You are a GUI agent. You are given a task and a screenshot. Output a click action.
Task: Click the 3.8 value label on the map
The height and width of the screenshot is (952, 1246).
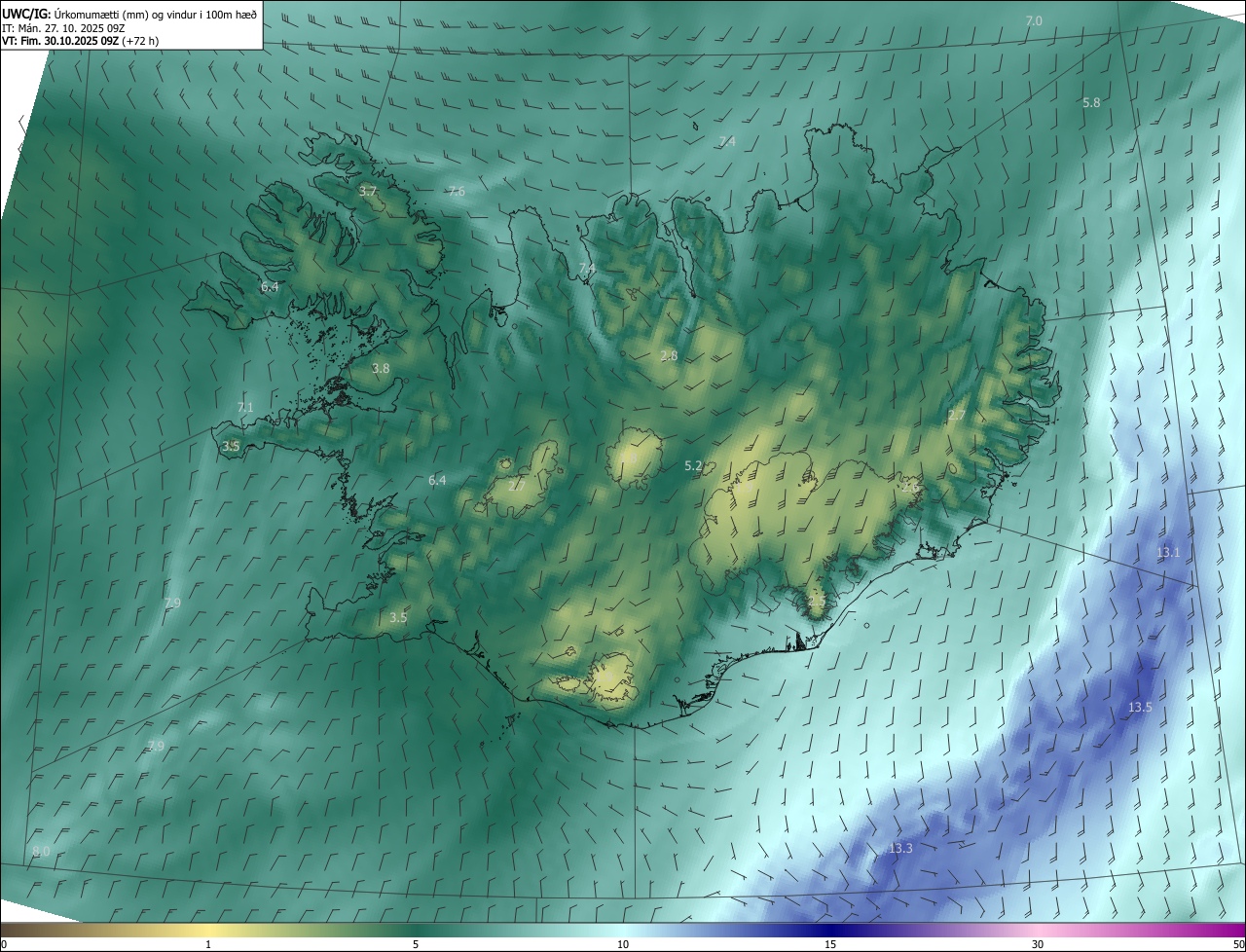[381, 368]
